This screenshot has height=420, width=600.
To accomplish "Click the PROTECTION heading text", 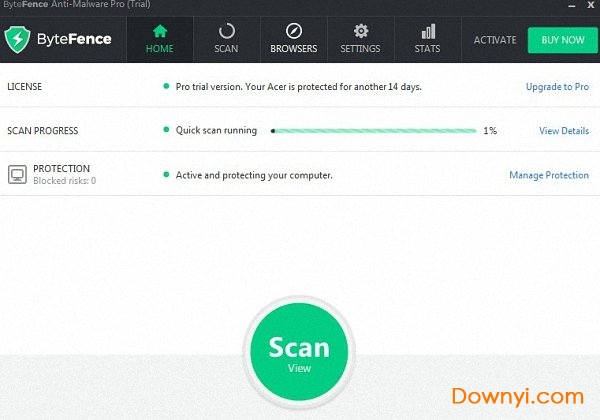I will coord(61,169).
